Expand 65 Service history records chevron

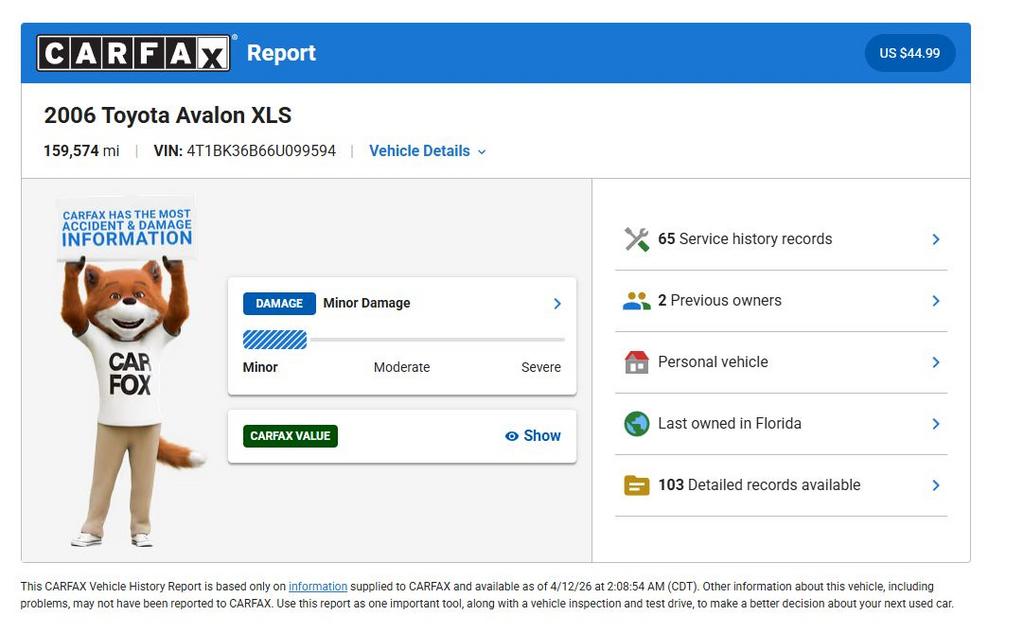tap(936, 239)
